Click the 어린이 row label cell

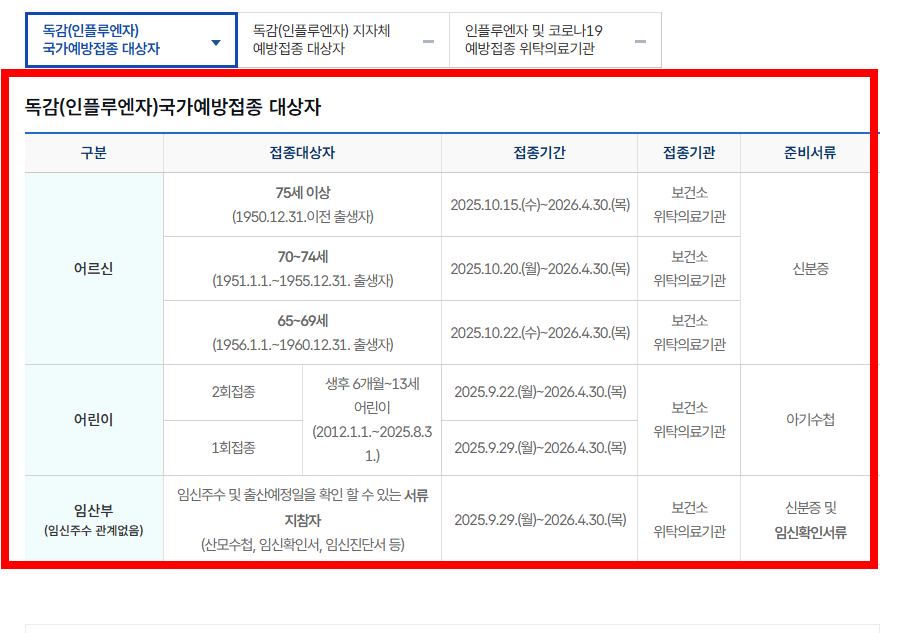(x=94, y=418)
